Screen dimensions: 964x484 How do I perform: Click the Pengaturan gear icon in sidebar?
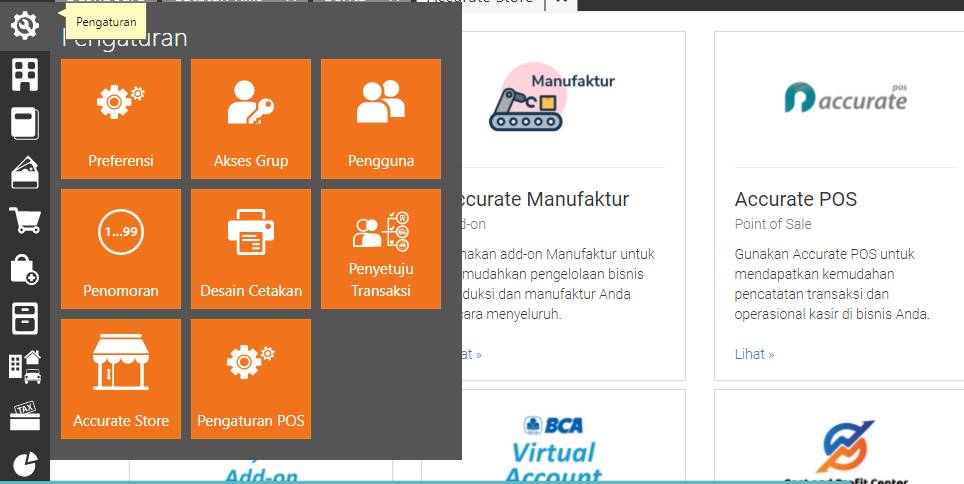25,26
